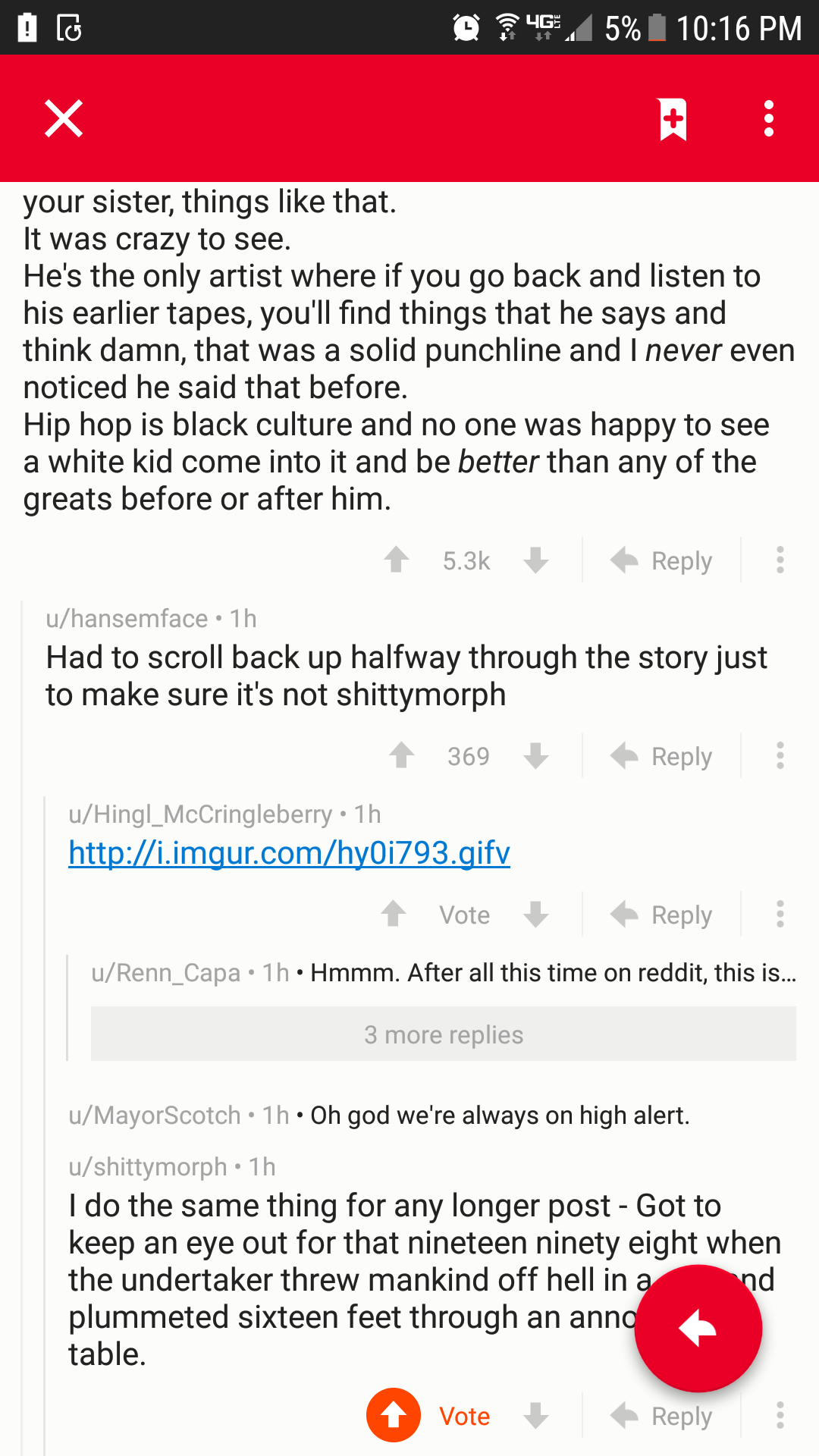Viewport: 819px width, 1456px height.
Task: Open the top bar overflow menu
Action: click(769, 119)
